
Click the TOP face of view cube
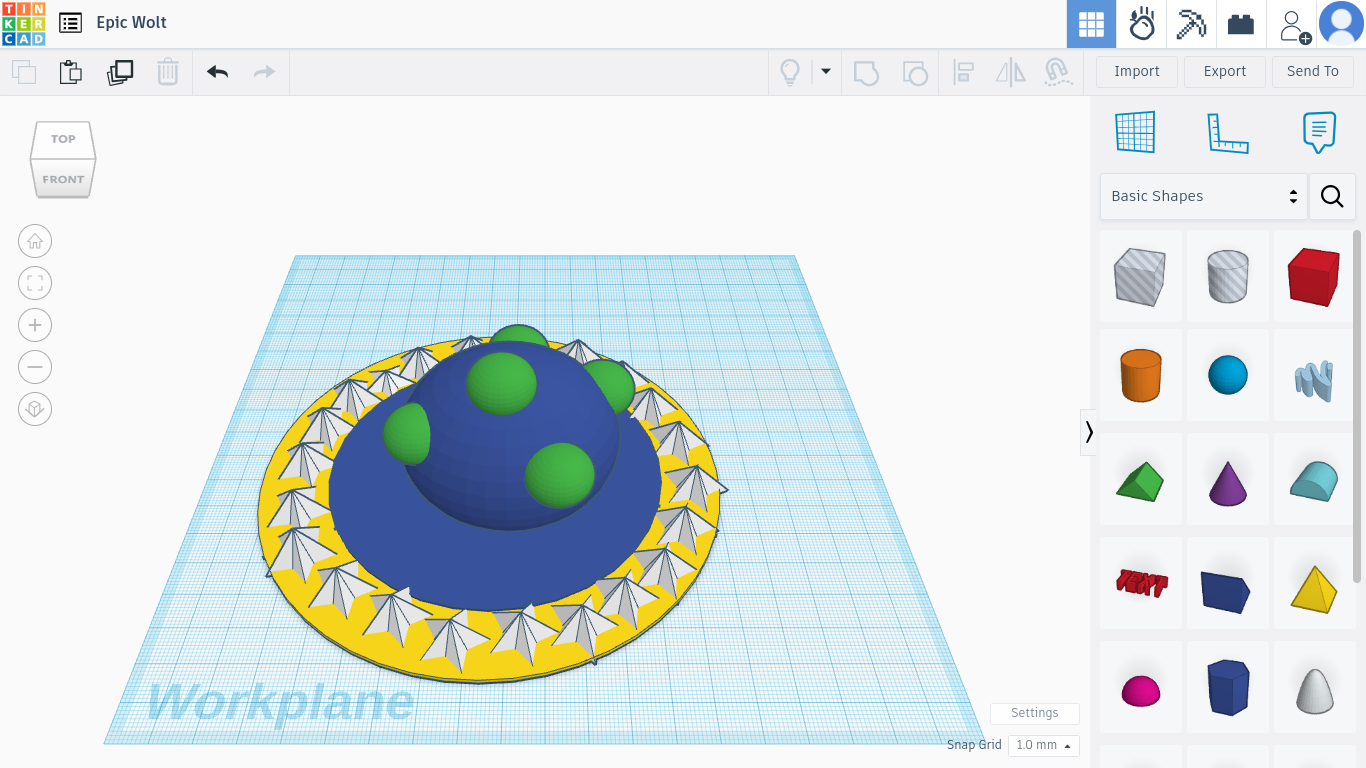(x=63, y=139)
